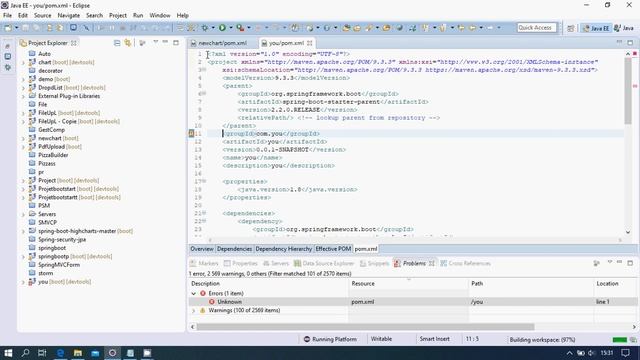640x360 pixels.
Task: Click the Open Perspective icon
Action: pos(571,28)
